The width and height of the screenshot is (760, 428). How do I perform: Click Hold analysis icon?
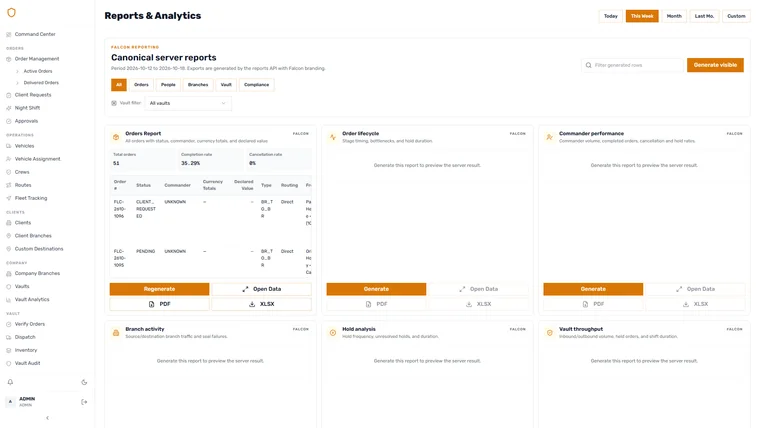click(333, 333)
